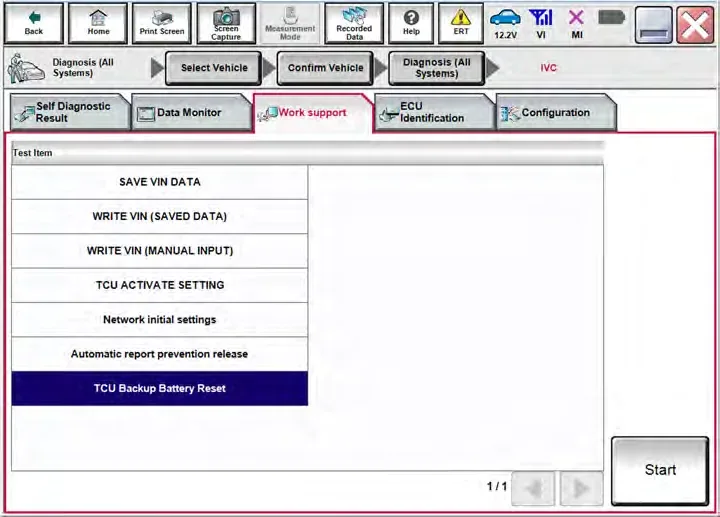Screen dimensions: 720x517
Task: Select TCU Backup Battery Reset item
Action: (160, 388)
